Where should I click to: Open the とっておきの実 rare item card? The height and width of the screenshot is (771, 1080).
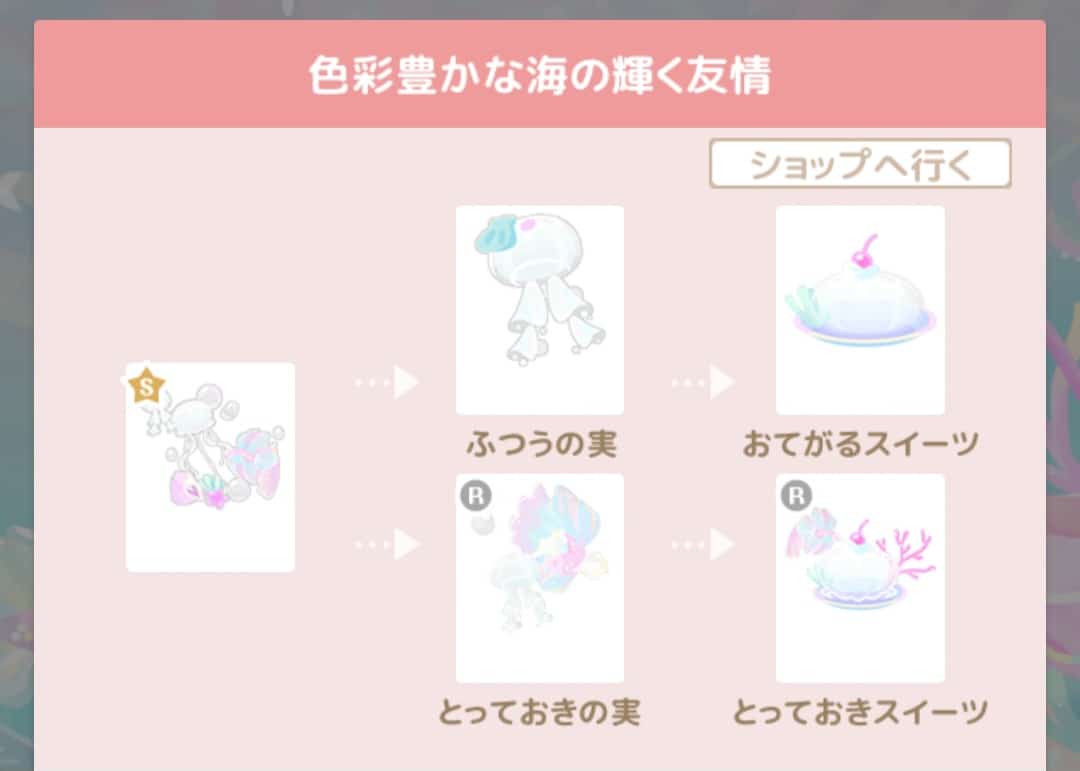pos(540,578)
